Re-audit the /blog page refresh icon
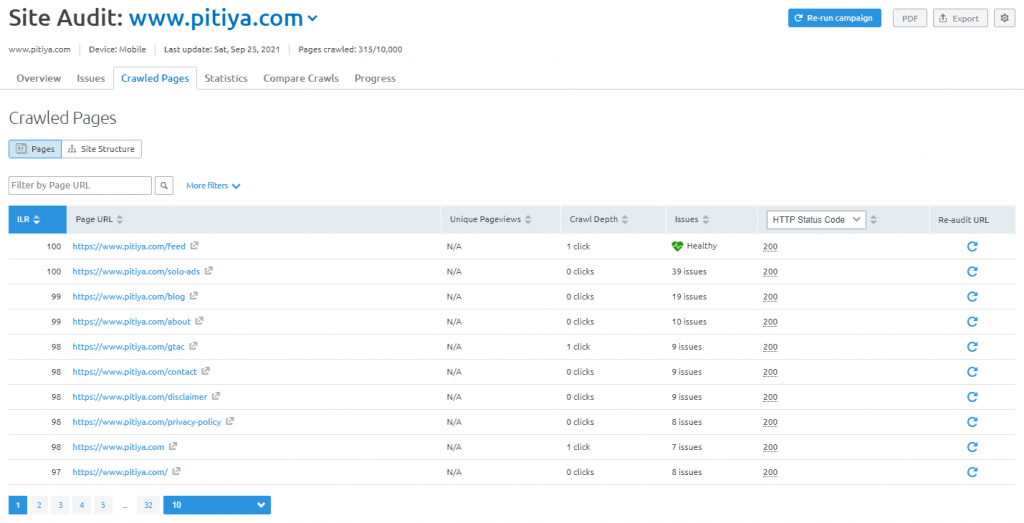The height and width of the screenshot is (523, 1024). tap(972, 296)
